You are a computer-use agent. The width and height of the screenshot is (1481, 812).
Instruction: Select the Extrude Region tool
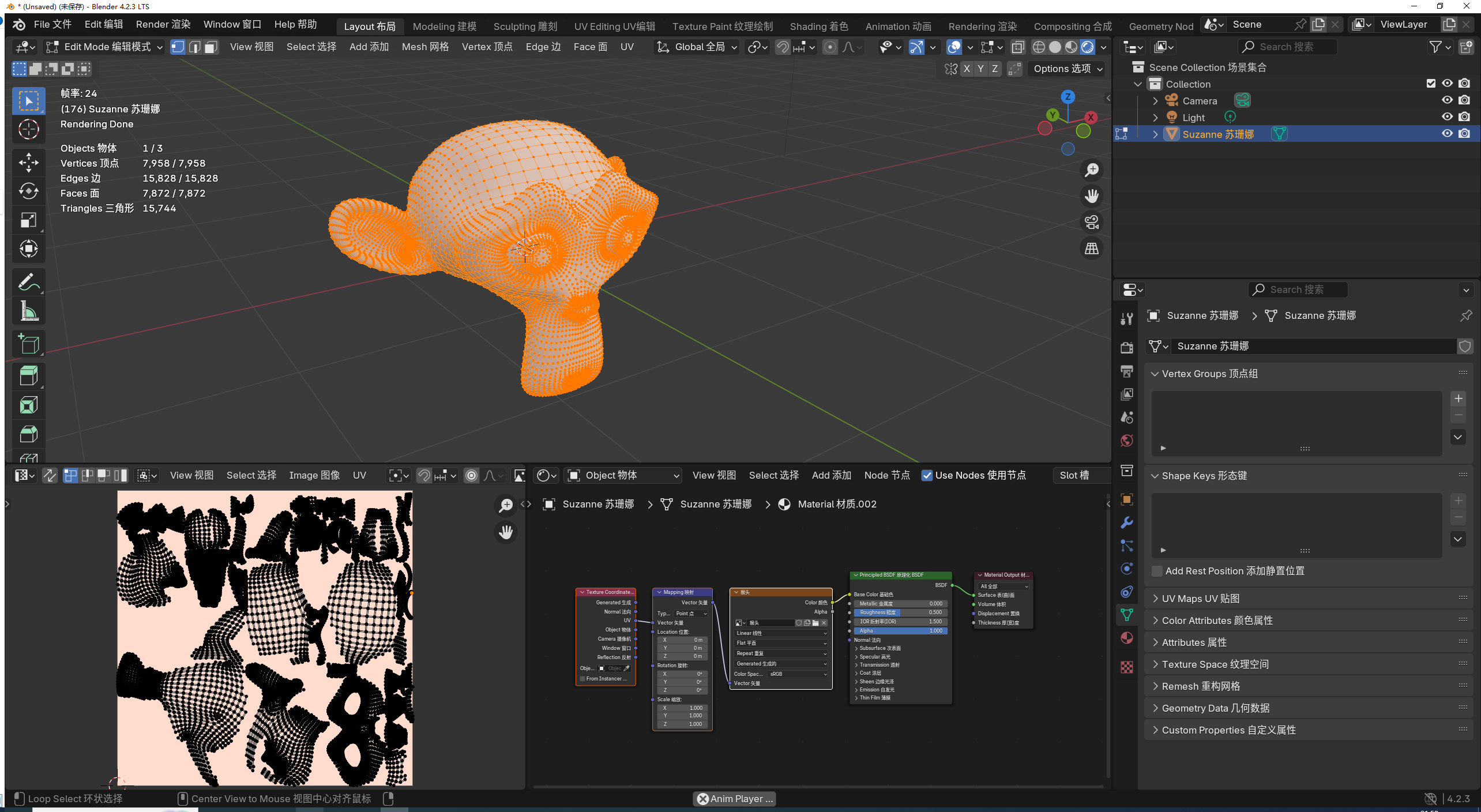(28, 376)
